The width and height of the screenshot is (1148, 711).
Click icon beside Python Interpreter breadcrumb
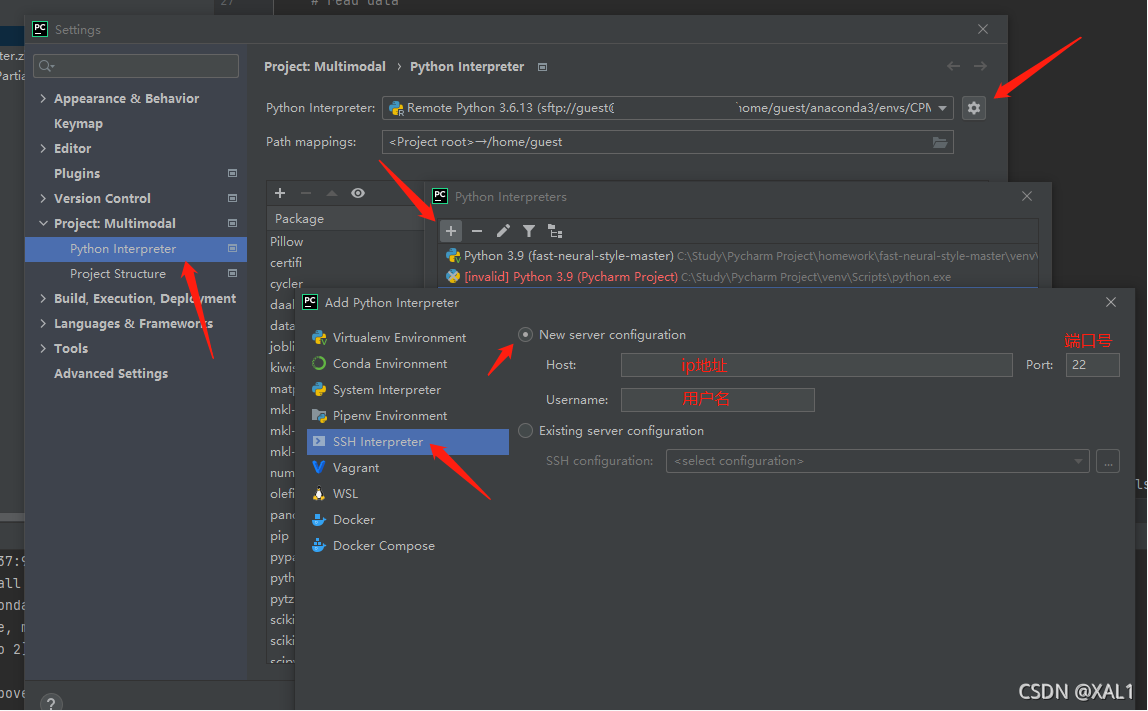click(543, 67)
